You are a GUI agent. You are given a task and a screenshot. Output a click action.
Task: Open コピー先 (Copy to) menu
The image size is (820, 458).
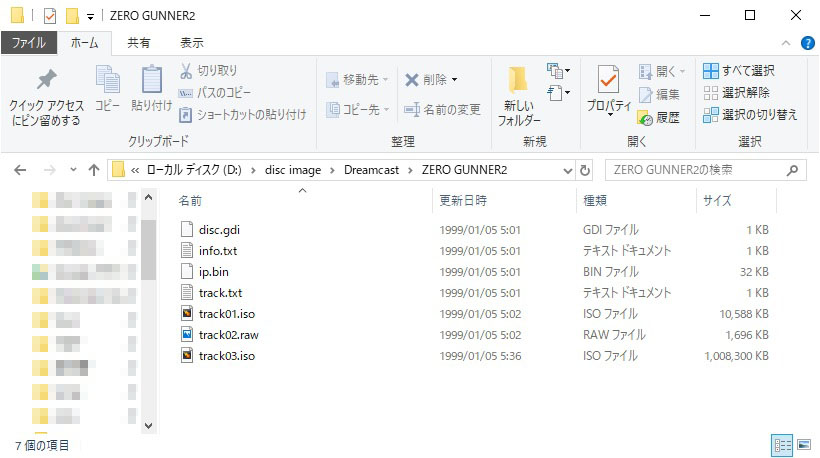point(357,109)
